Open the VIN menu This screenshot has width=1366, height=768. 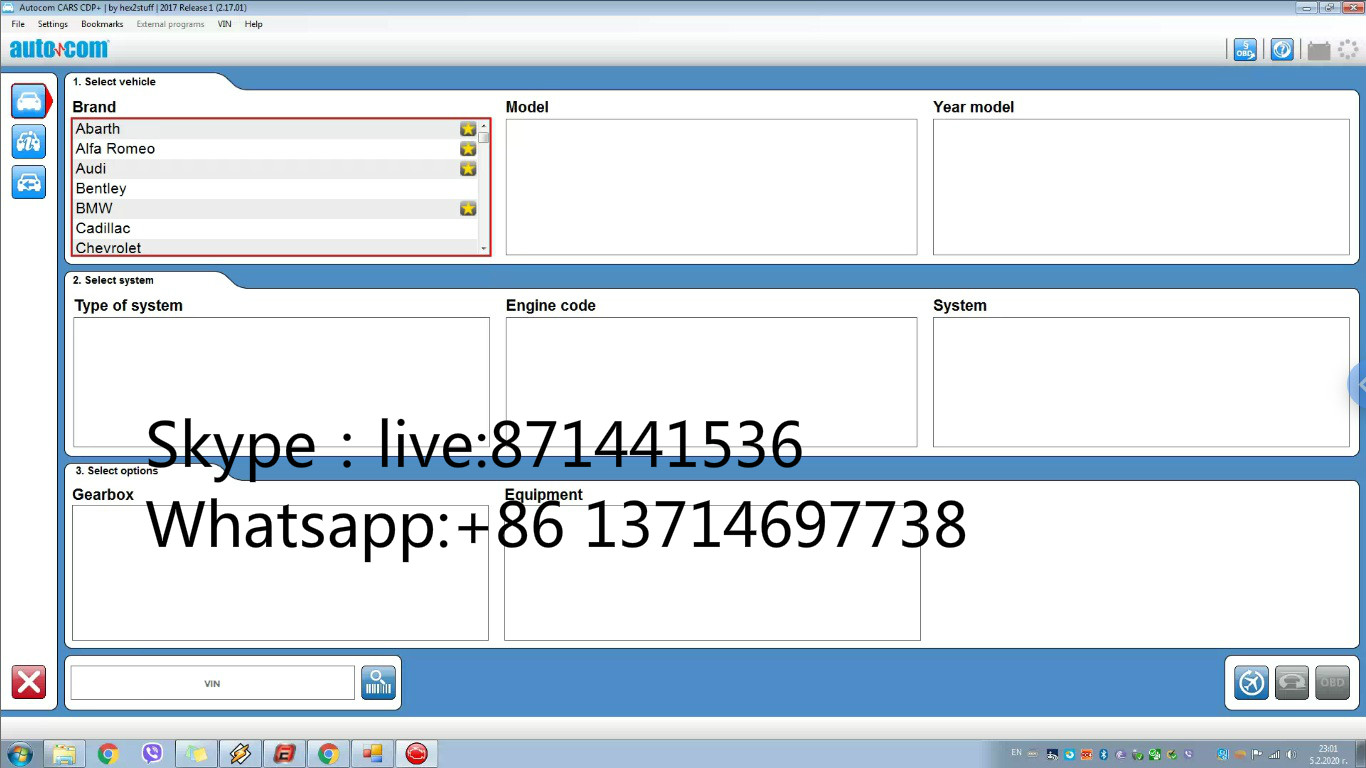pos(224,24)
